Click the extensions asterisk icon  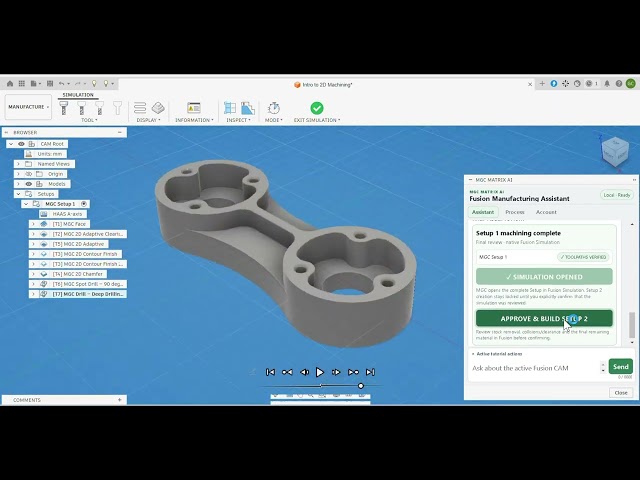tap(565, 84)
